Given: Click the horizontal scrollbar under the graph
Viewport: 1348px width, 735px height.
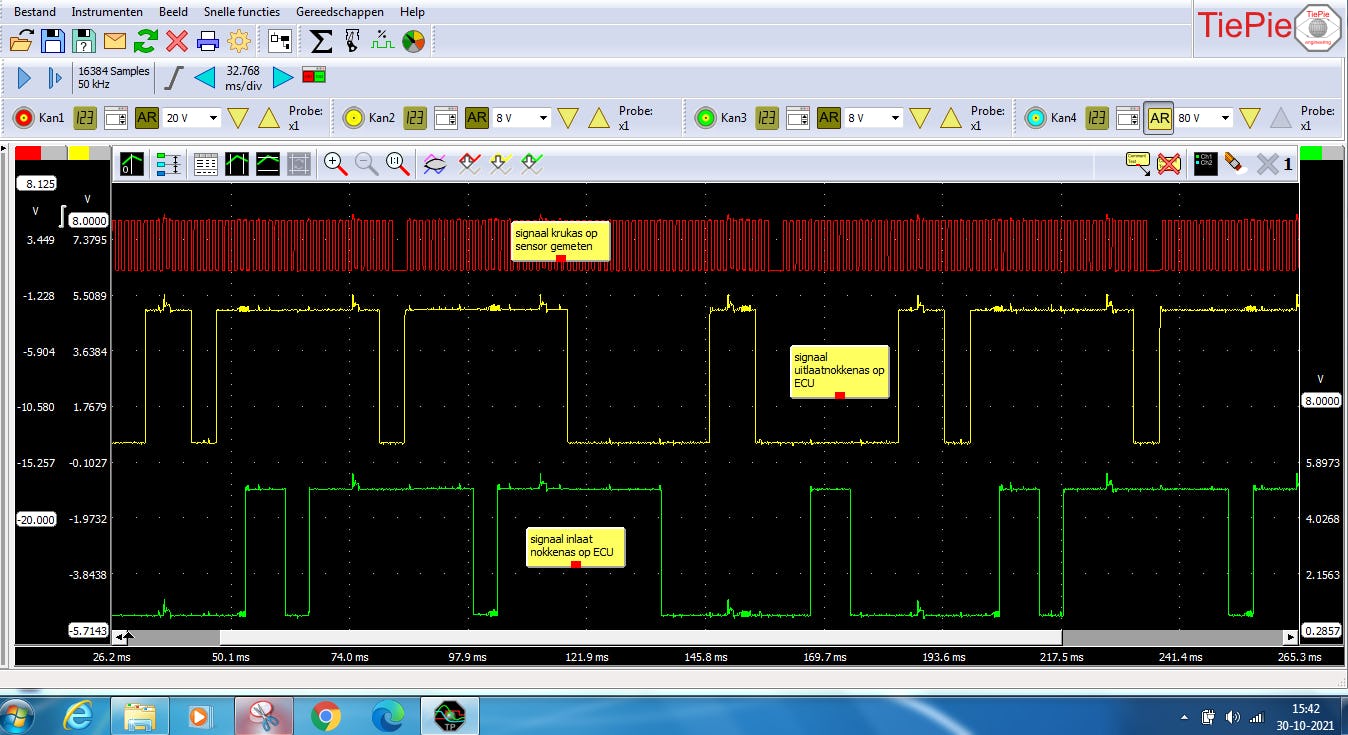Looking at the screenshot, I should pyautogui.click(x=640, y=637).
